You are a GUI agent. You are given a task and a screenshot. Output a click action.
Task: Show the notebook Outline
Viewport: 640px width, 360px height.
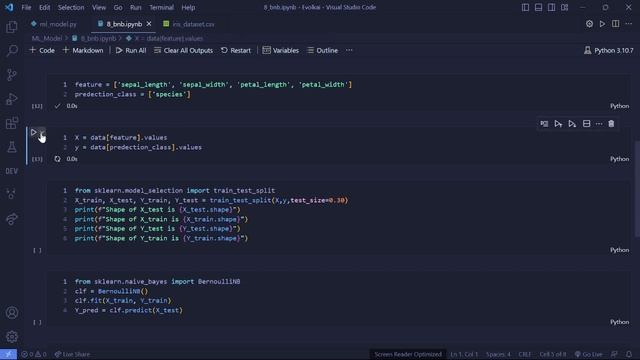pyautogui.click(x=322, y=51)
